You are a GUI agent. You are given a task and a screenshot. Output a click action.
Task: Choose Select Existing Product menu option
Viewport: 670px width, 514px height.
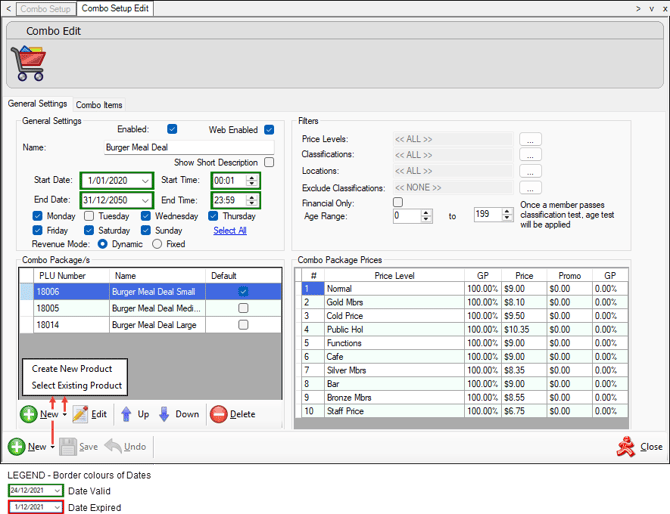click(x=77, y=385)
